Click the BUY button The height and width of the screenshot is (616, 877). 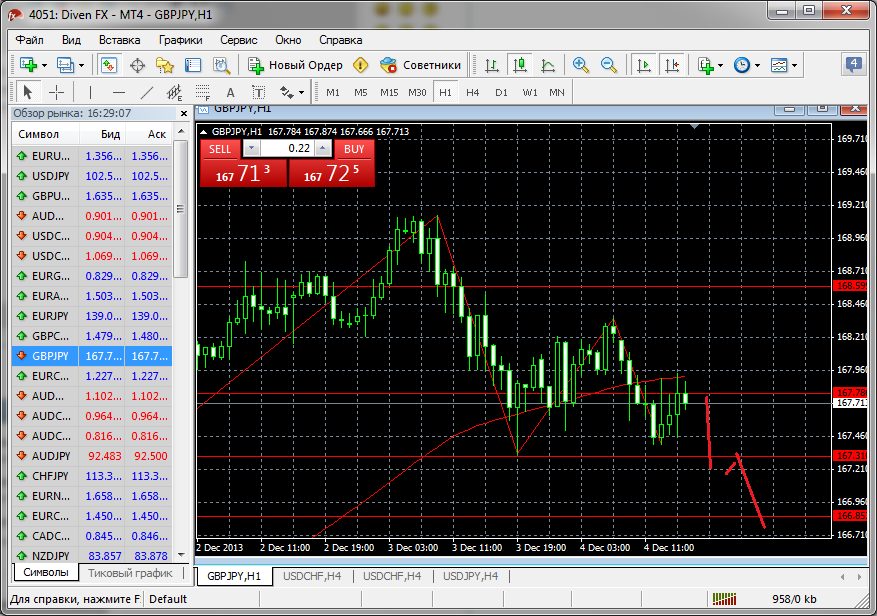[x=354, y=149]
